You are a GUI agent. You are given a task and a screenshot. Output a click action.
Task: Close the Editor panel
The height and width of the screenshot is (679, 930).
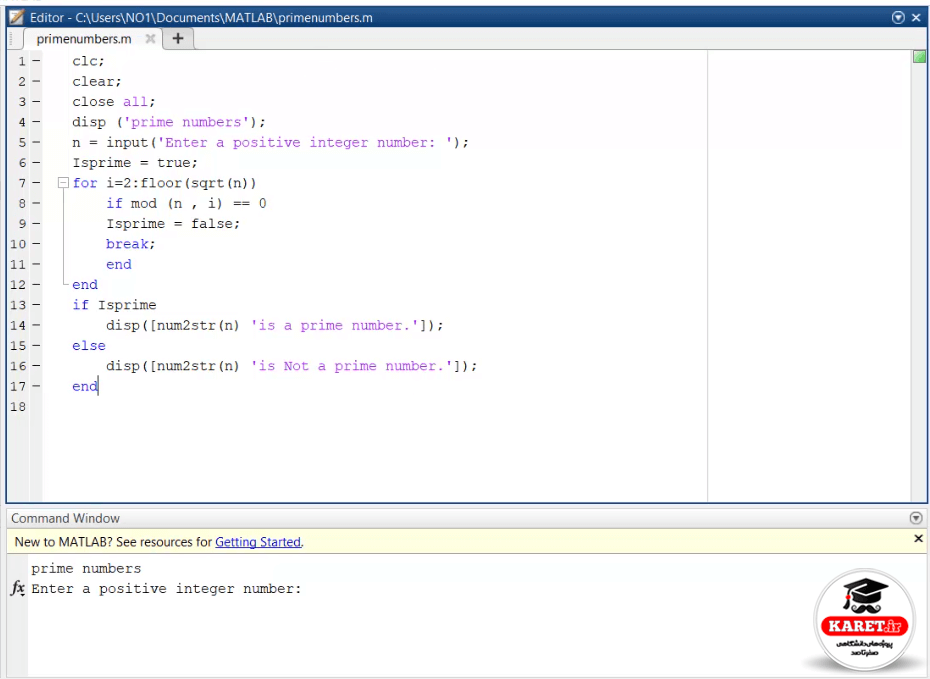[x=916, y=18]
